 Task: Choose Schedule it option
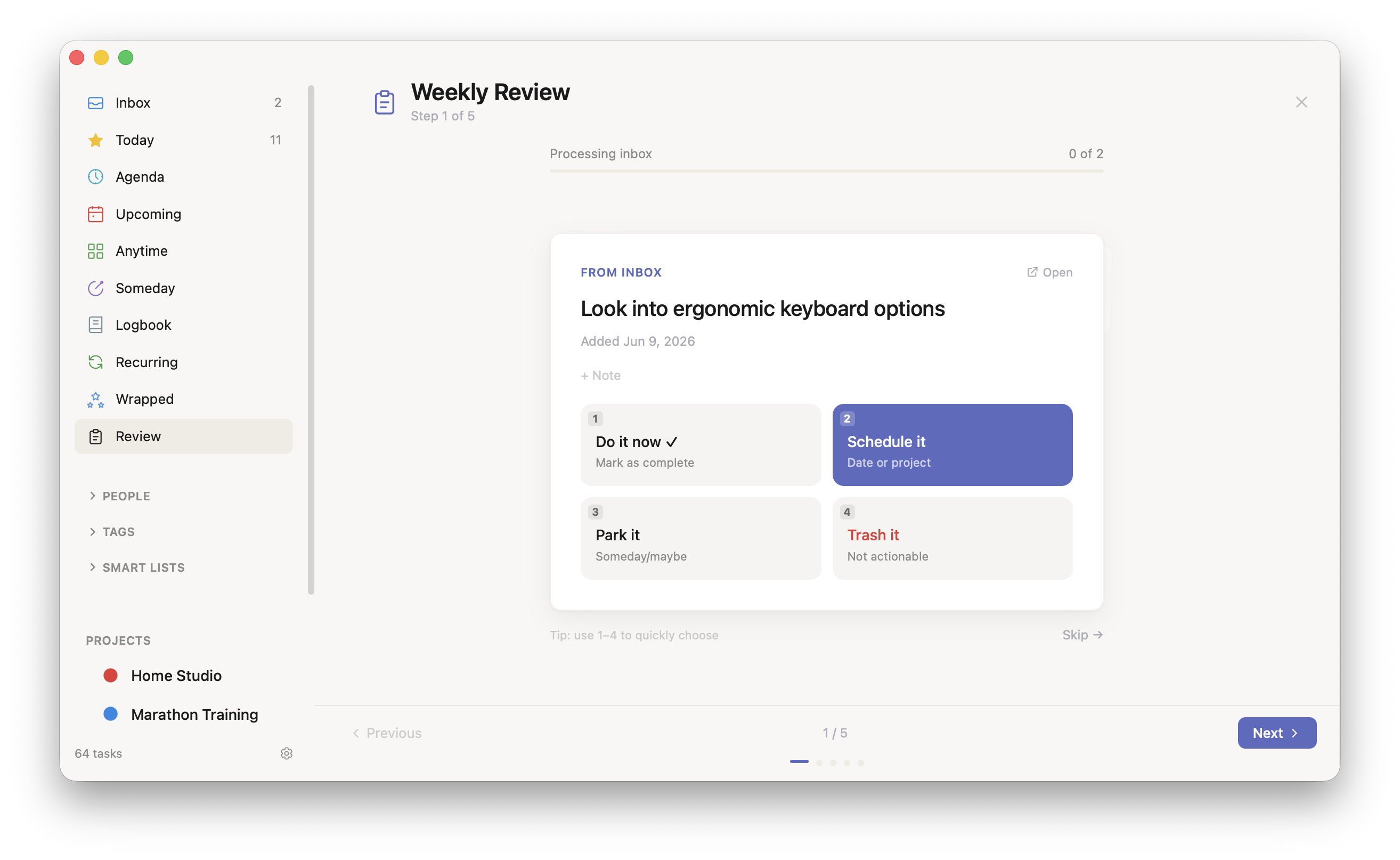(953, 445)
